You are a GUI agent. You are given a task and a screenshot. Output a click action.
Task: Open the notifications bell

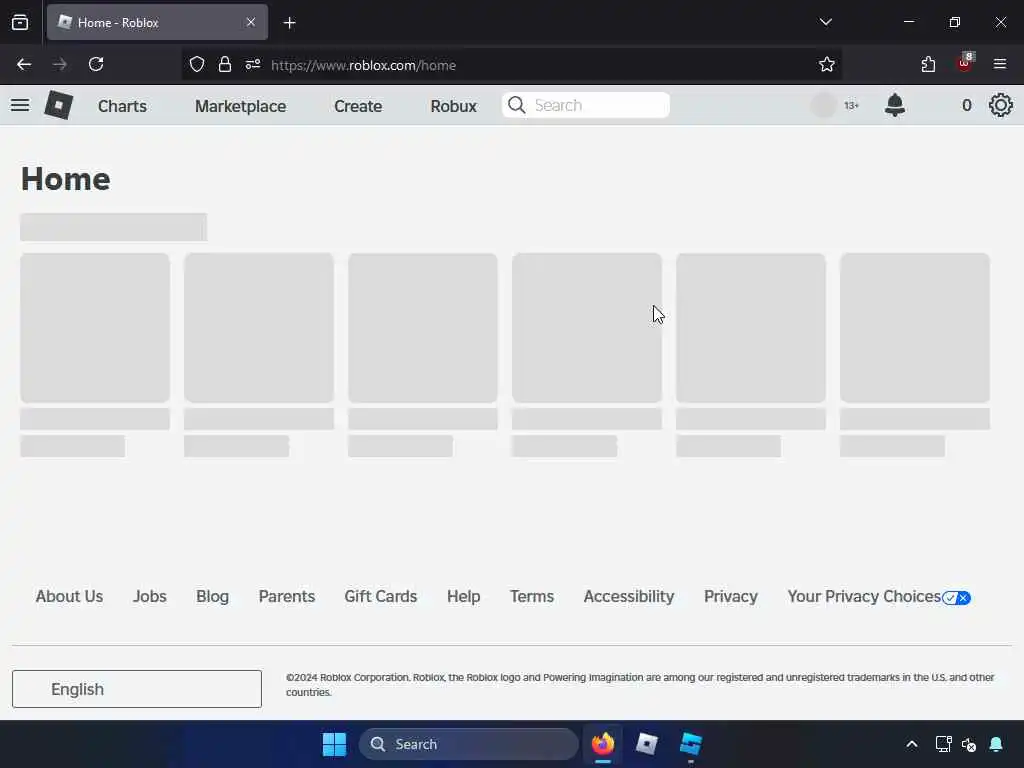click(x=895, y=105)
